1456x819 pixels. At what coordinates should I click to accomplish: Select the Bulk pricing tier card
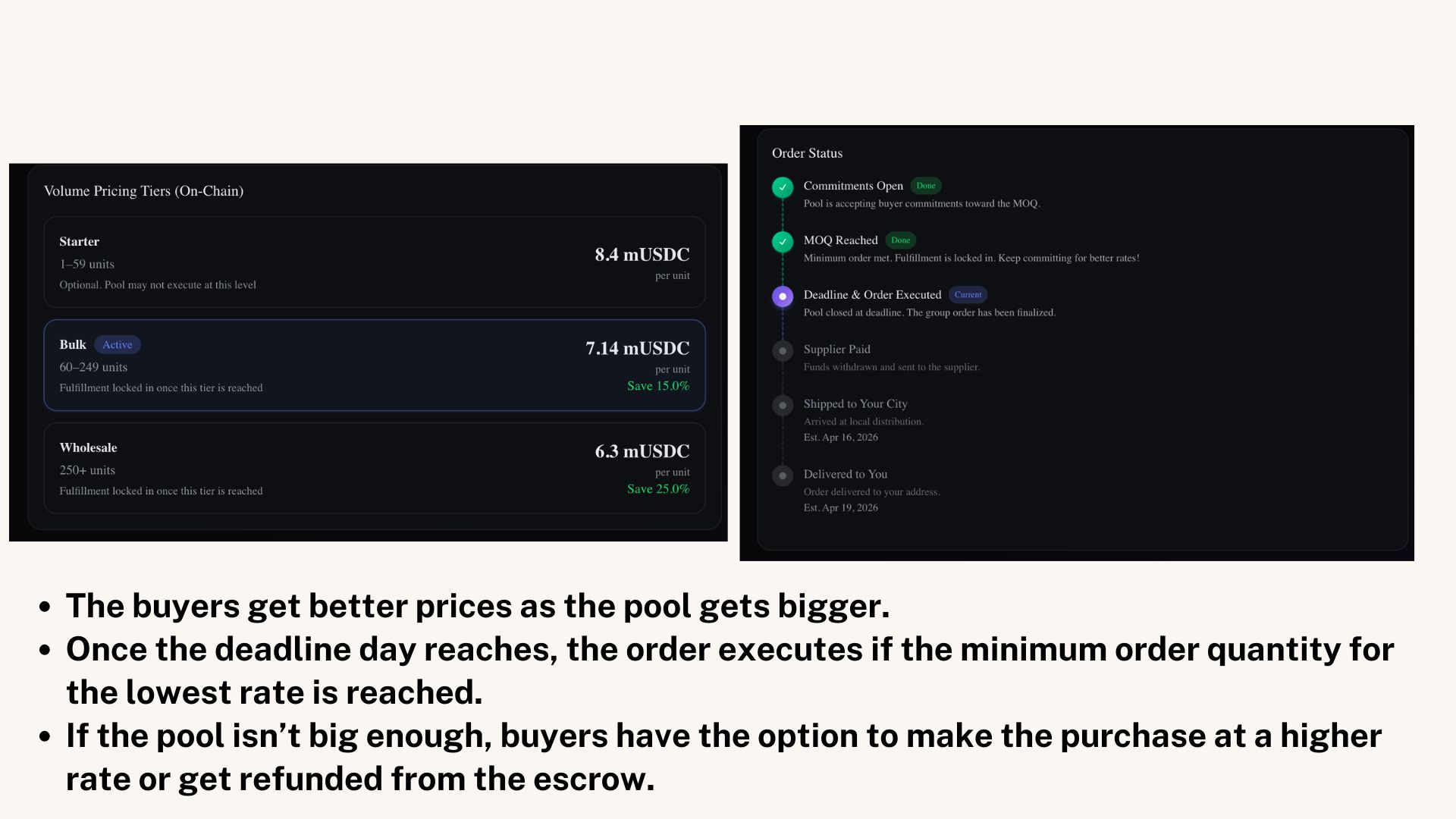[375, 366]
